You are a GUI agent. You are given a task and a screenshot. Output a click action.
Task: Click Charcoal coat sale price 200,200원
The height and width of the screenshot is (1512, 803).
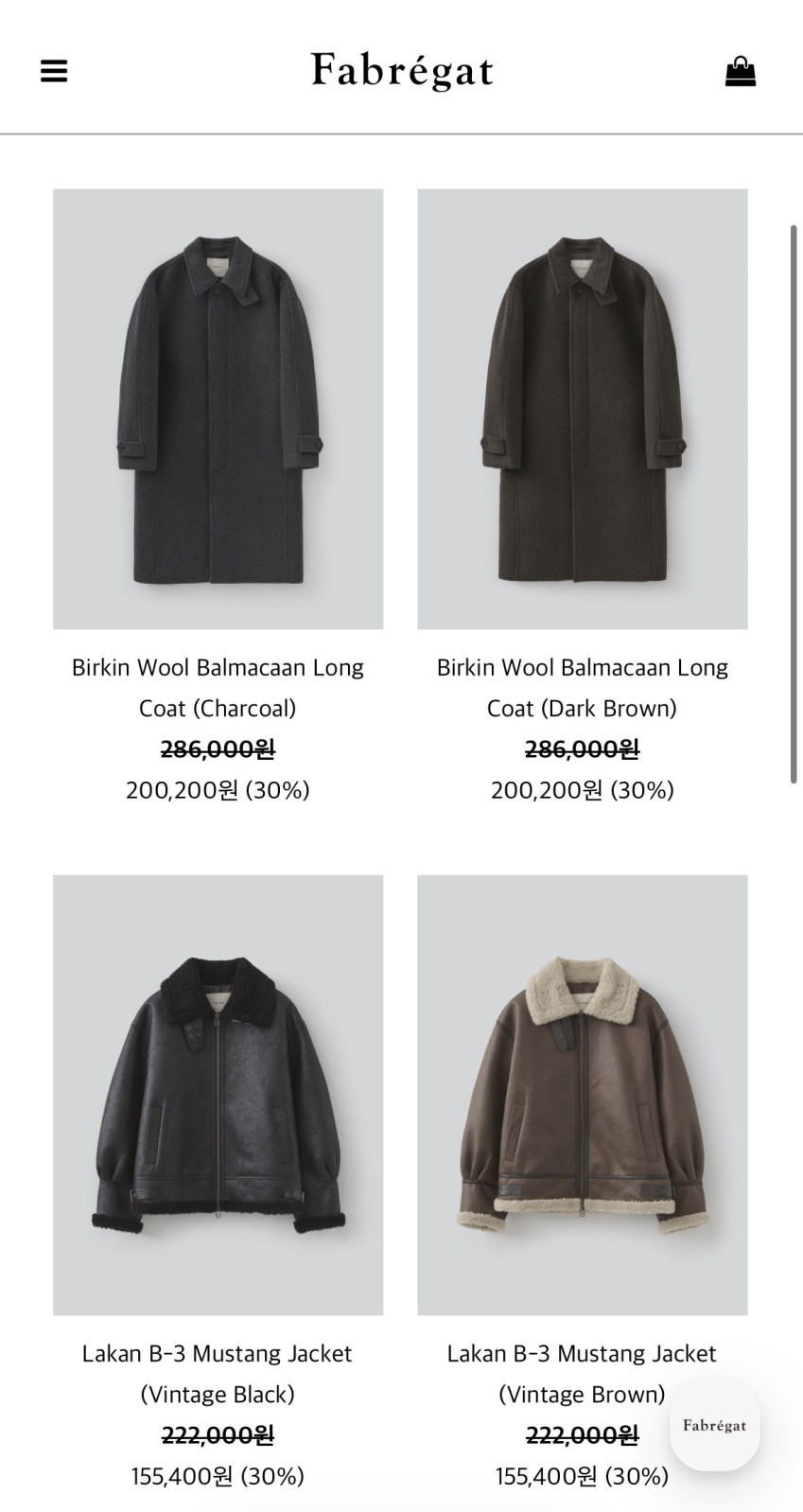tap(182, 790)
